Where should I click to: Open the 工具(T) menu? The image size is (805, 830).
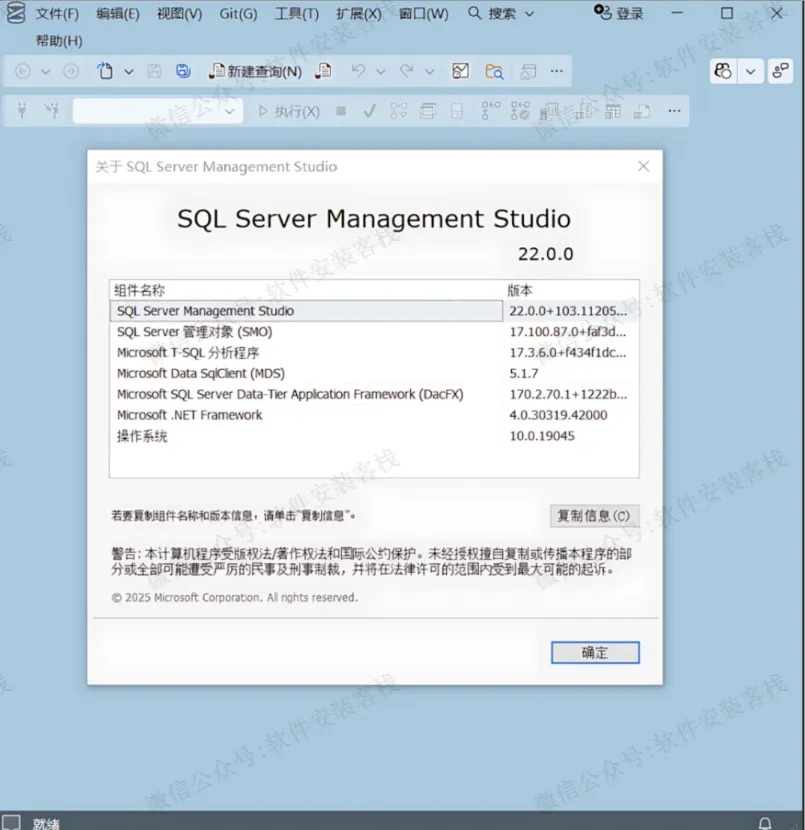[297, 14]
